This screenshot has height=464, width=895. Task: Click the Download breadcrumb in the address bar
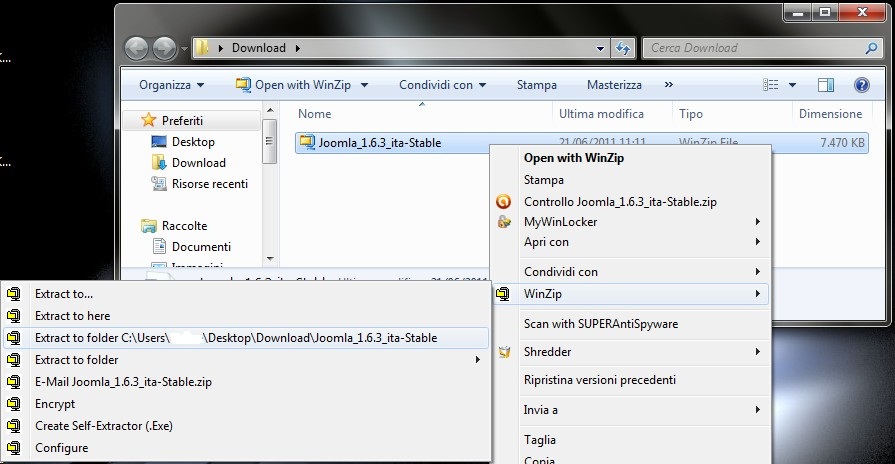(x=259, y=49)
